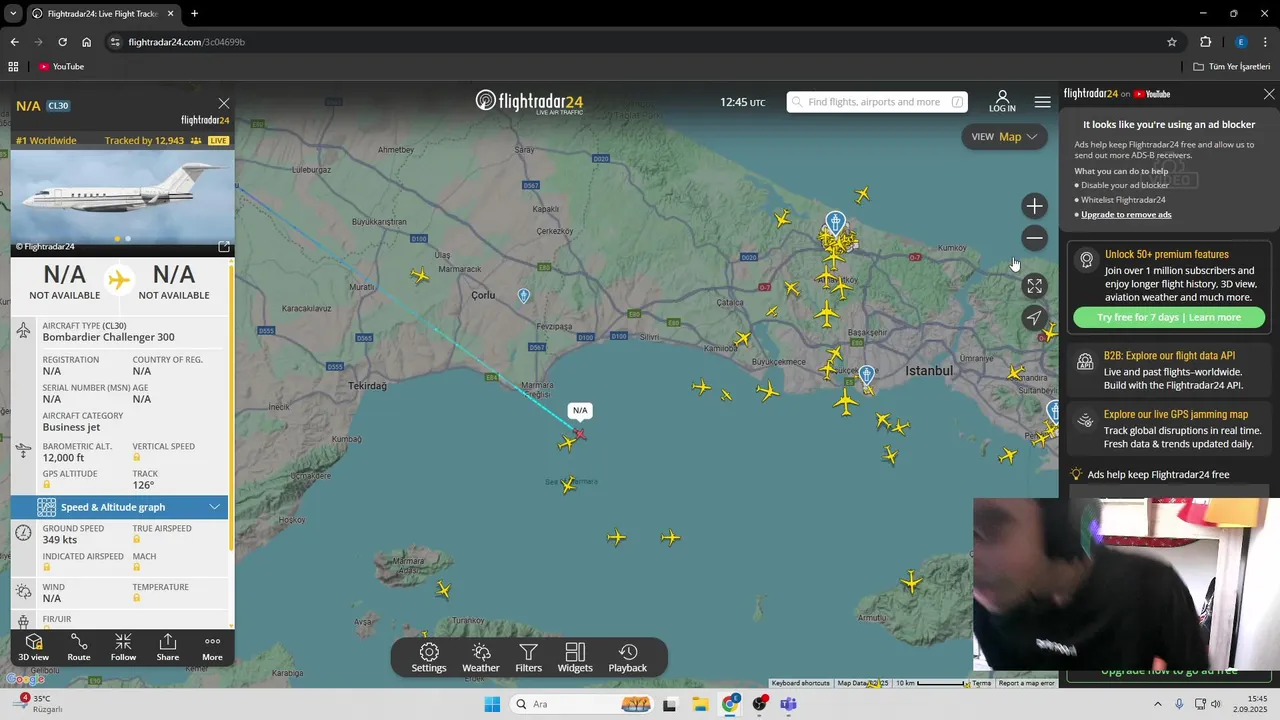Click the Log In user icon

point(1002,101)
